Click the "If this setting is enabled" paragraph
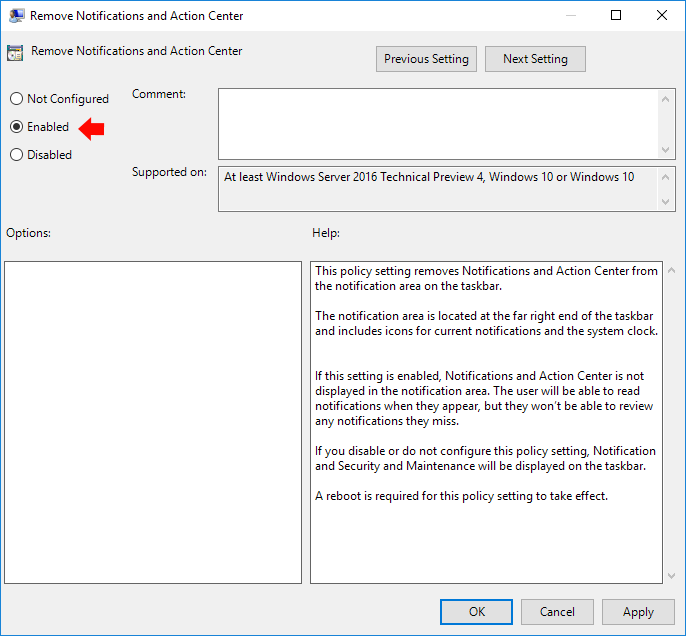Viewport: 686px width, 636px height. point(484,398)
